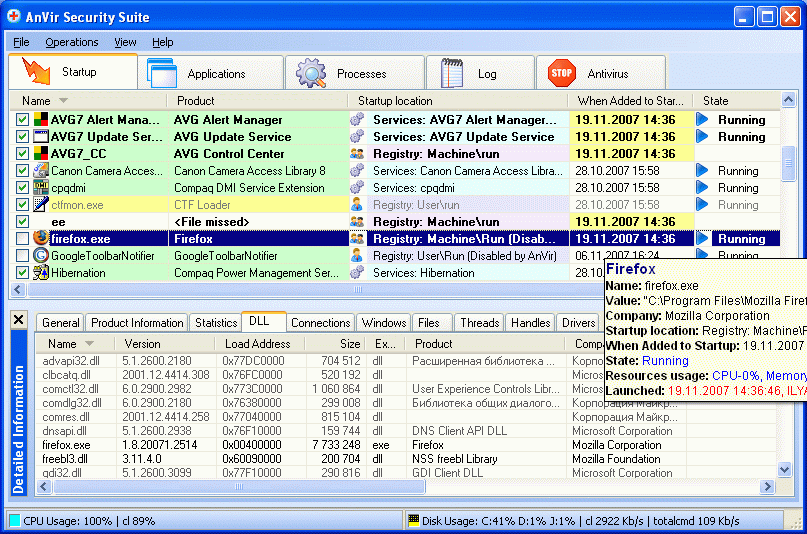Open the General details tab
807x534 pixels.
click(61, 323)
